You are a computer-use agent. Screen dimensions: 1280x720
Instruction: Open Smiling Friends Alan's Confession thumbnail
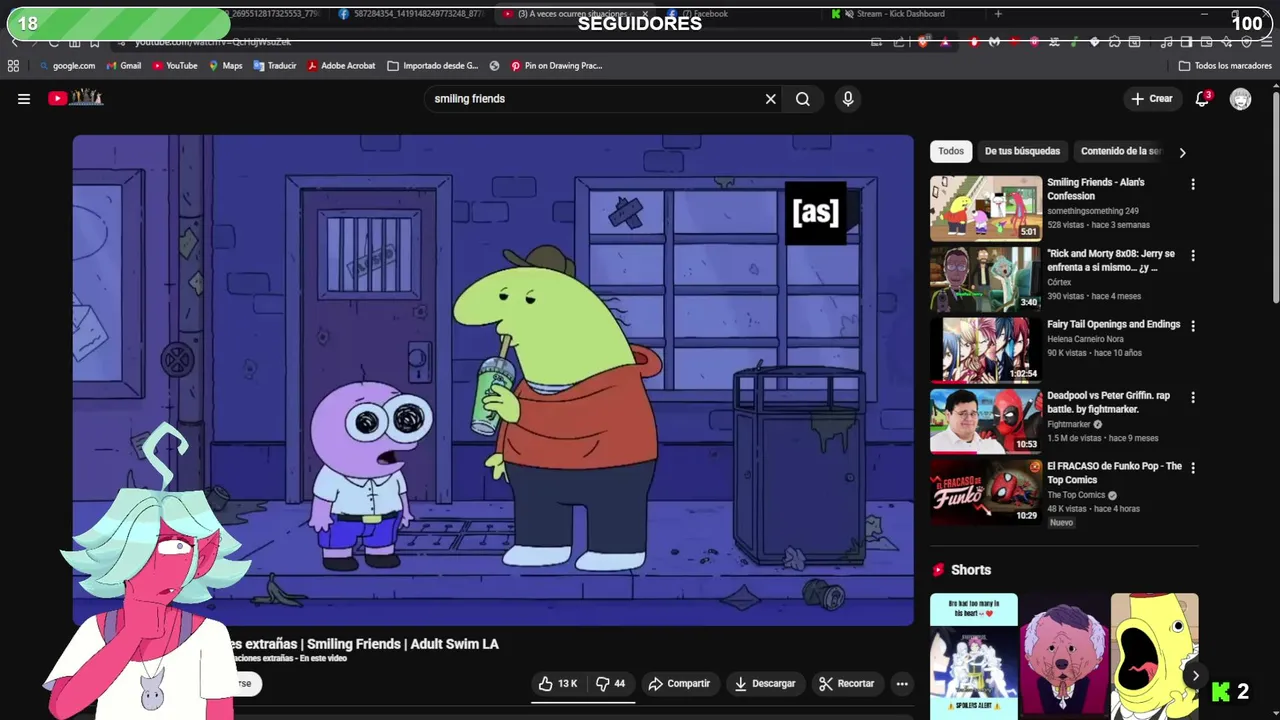click(x=986, y=208)
